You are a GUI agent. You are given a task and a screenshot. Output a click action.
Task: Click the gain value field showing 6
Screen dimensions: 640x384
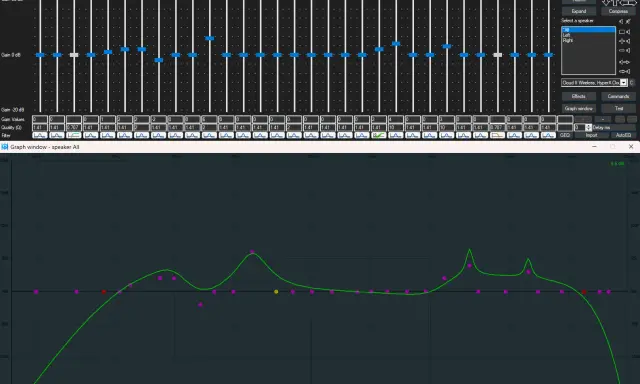click(x=209, y=119)
